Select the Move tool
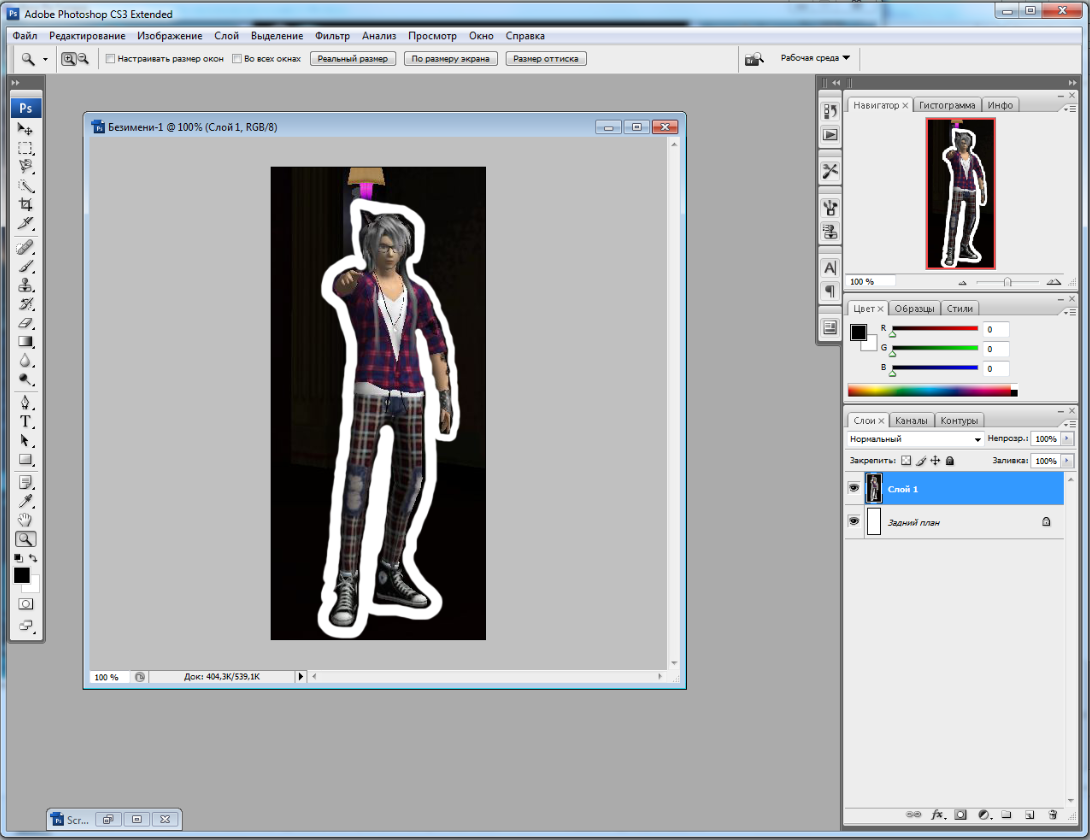1090x840 pixels. pos(26,129)
